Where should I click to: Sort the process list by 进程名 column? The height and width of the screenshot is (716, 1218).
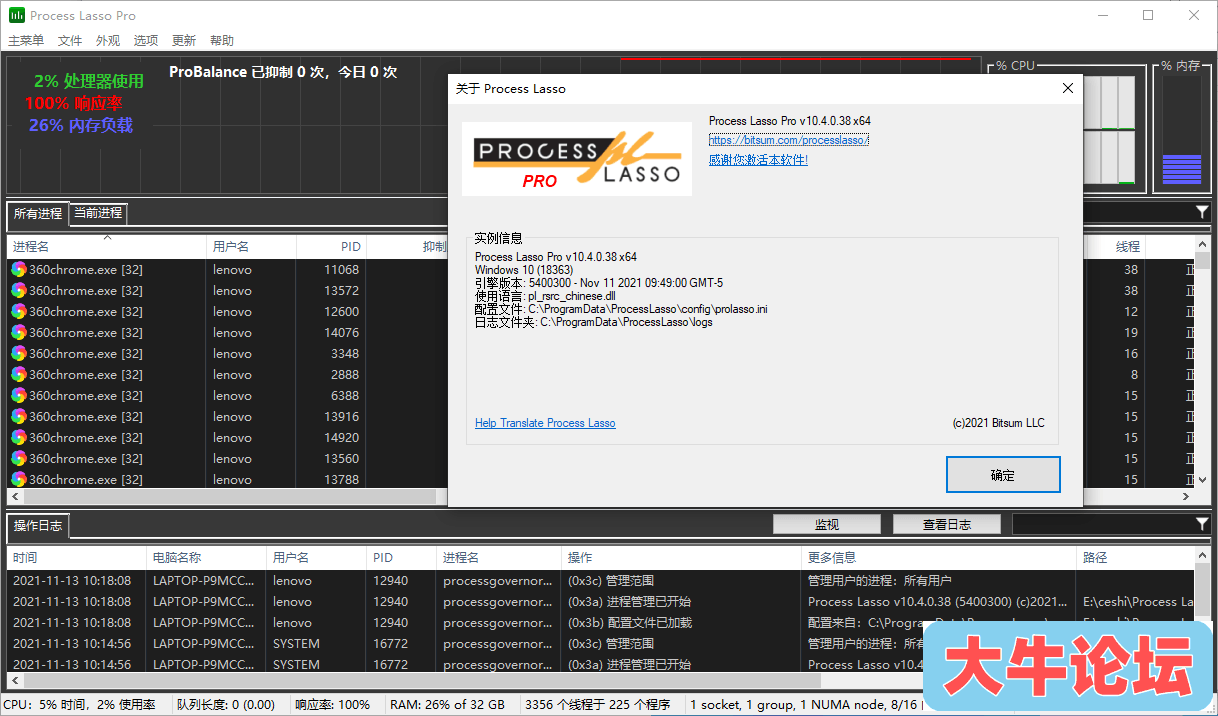(106, 246)
